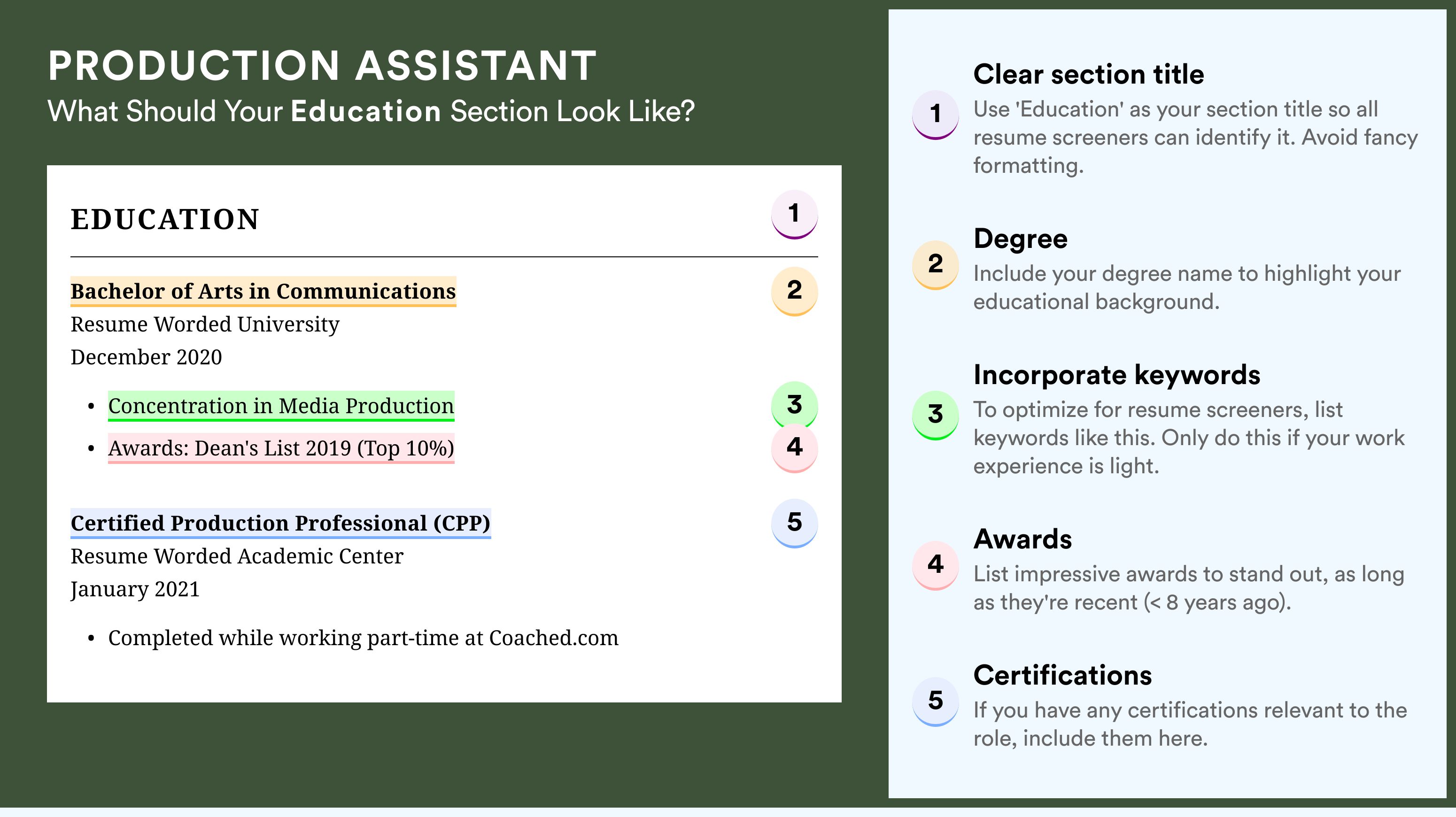Click the "Incorporate keywords" tip heading
The width and height of the screenshot is (1456, 817).
[x=1117, y=375]
